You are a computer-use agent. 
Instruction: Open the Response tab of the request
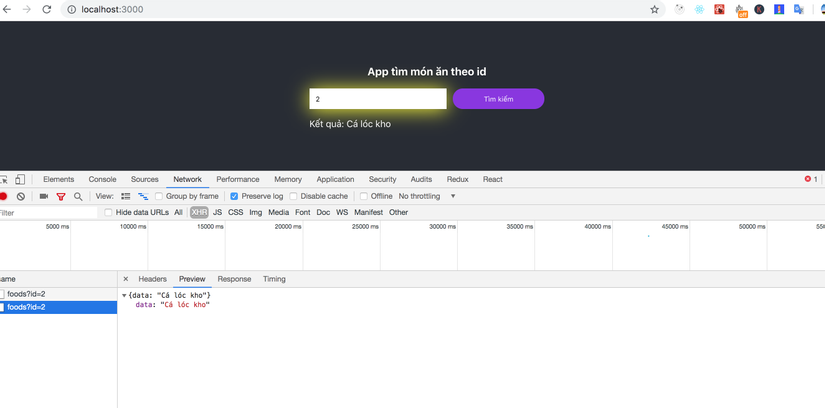(x=234, y=279)
